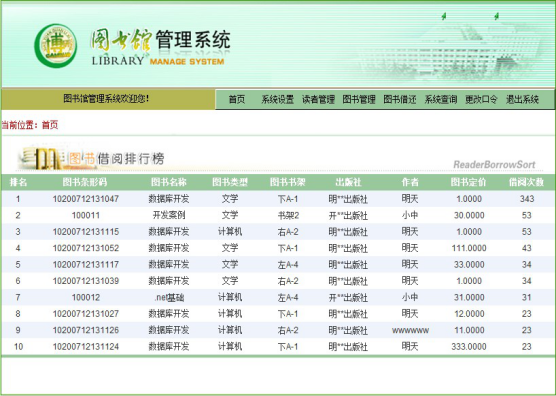Open the 图书借还 menu
The width and height of the screenshot is (556, 396).
tap(400, 99)
